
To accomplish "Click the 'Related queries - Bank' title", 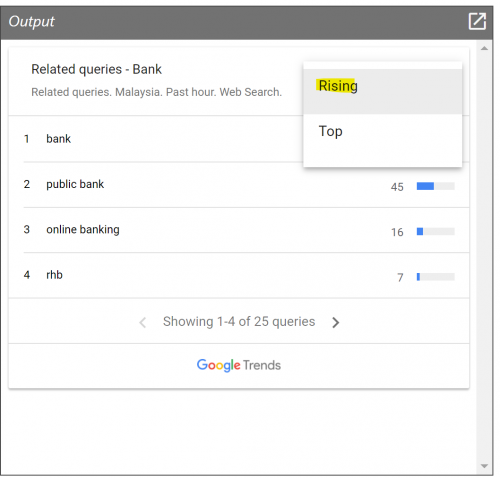I will click(96, 69).
